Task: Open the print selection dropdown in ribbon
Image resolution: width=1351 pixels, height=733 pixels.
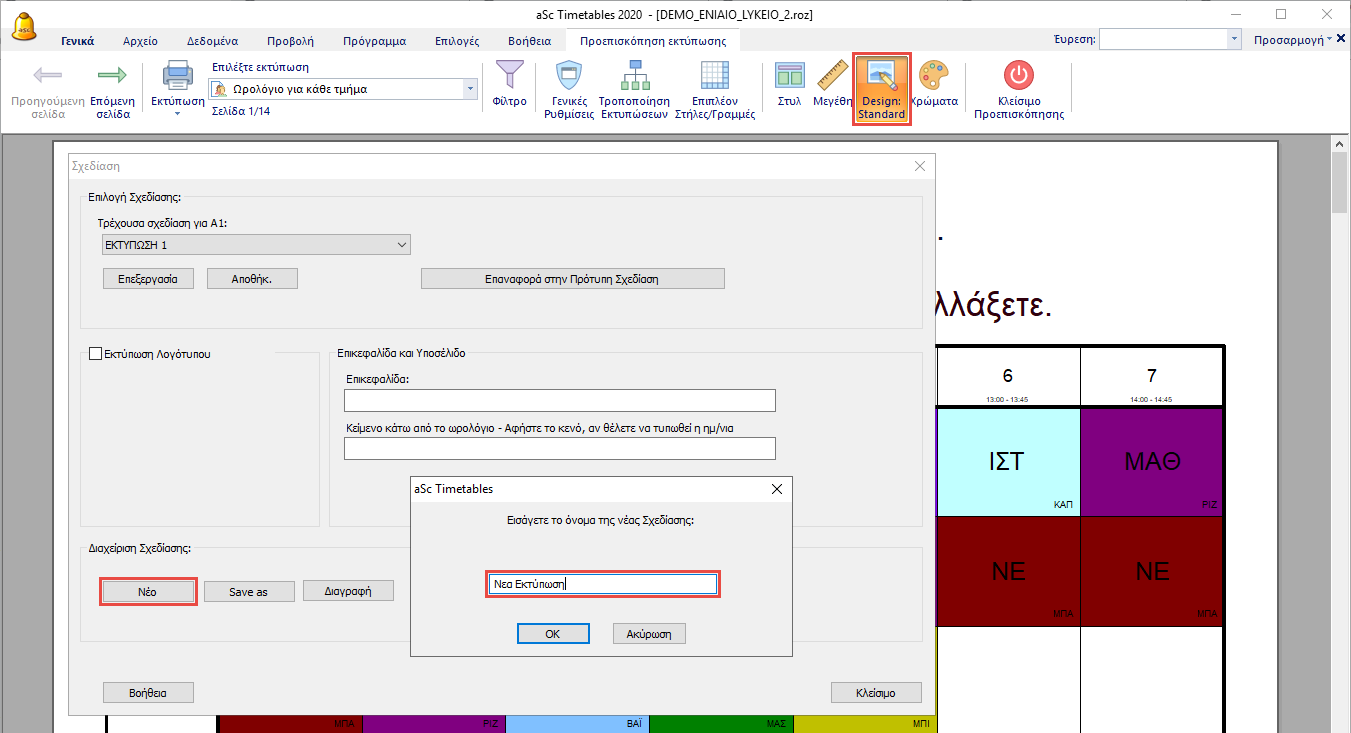Action: pyautogui.click(x=470, y=89)
